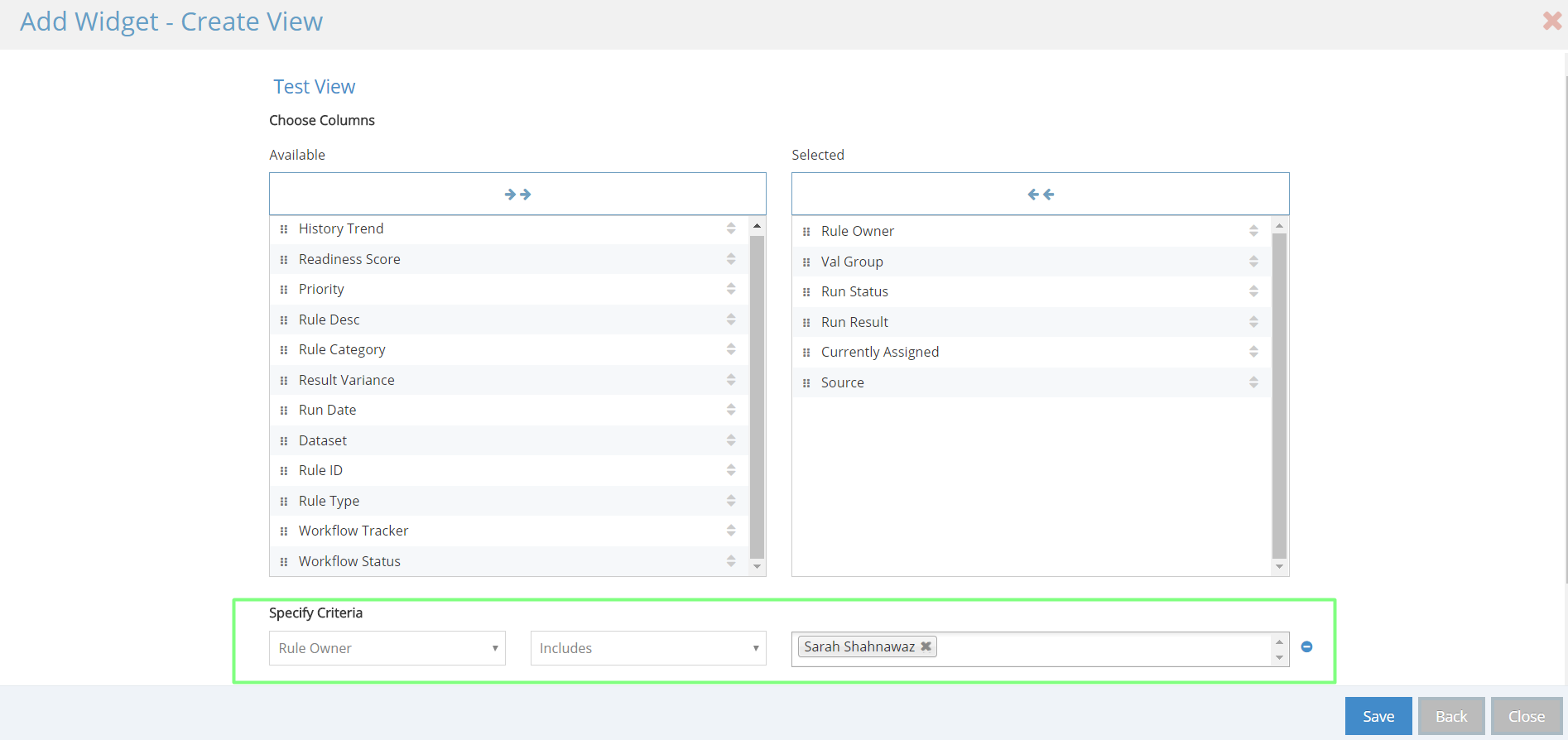
Task: Click reorder arrows on Rule Type row
Action: [731, 501]
